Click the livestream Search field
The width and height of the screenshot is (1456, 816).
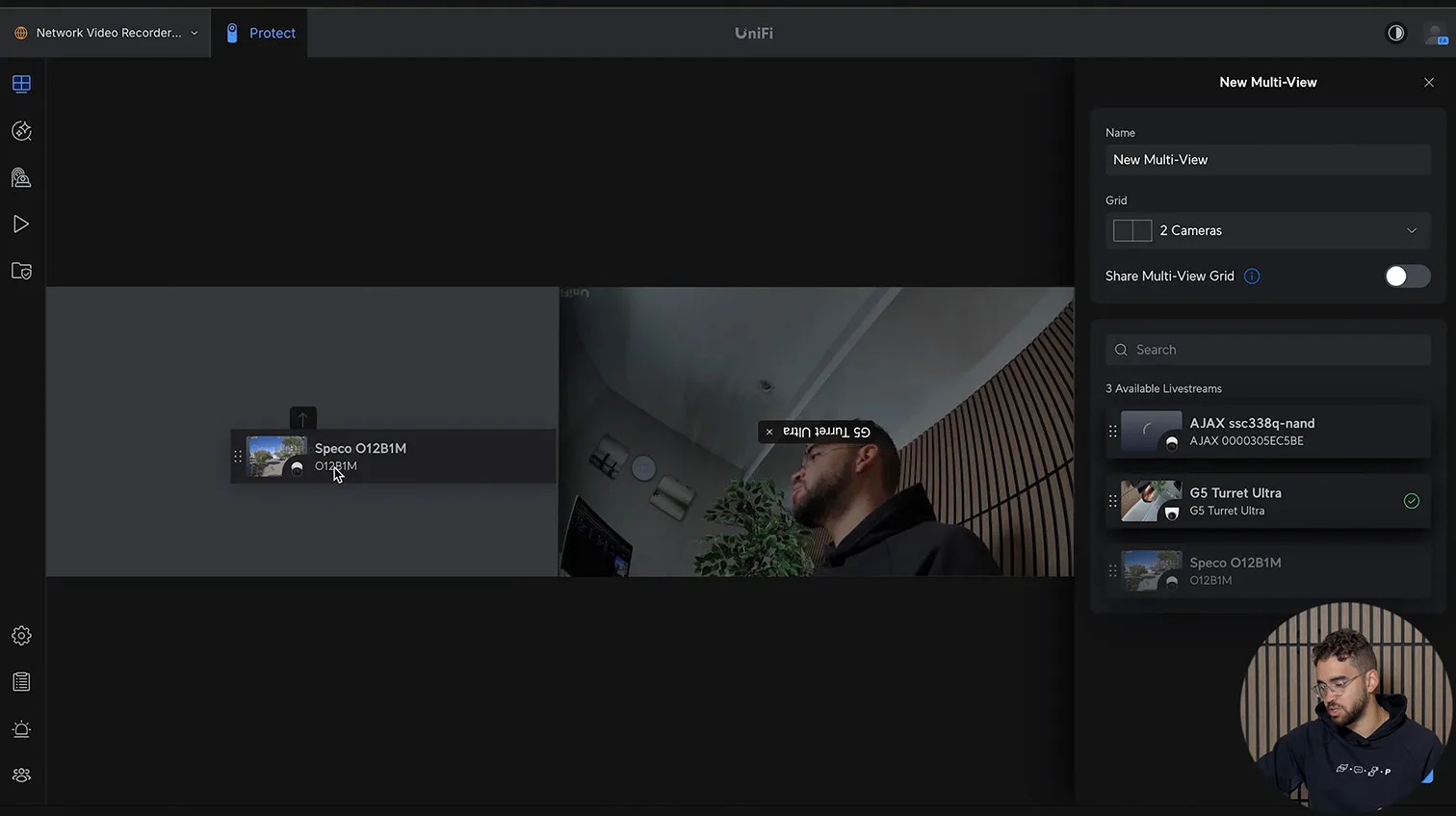(1267, 350)
